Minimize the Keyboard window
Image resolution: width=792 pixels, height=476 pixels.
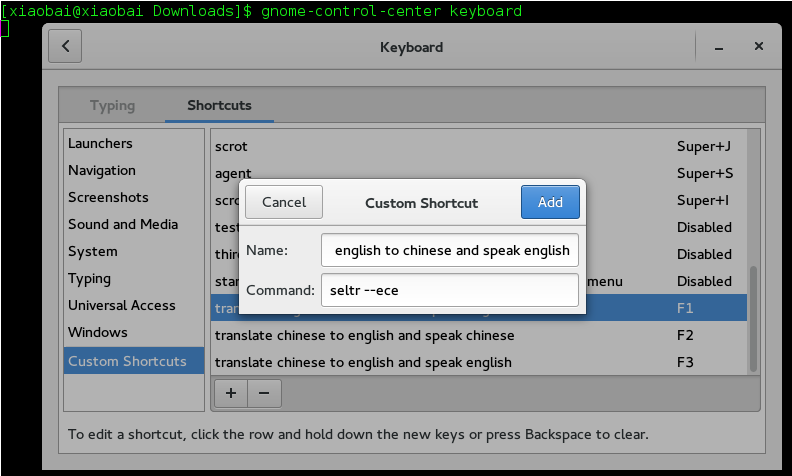click(x=719, y=47)
